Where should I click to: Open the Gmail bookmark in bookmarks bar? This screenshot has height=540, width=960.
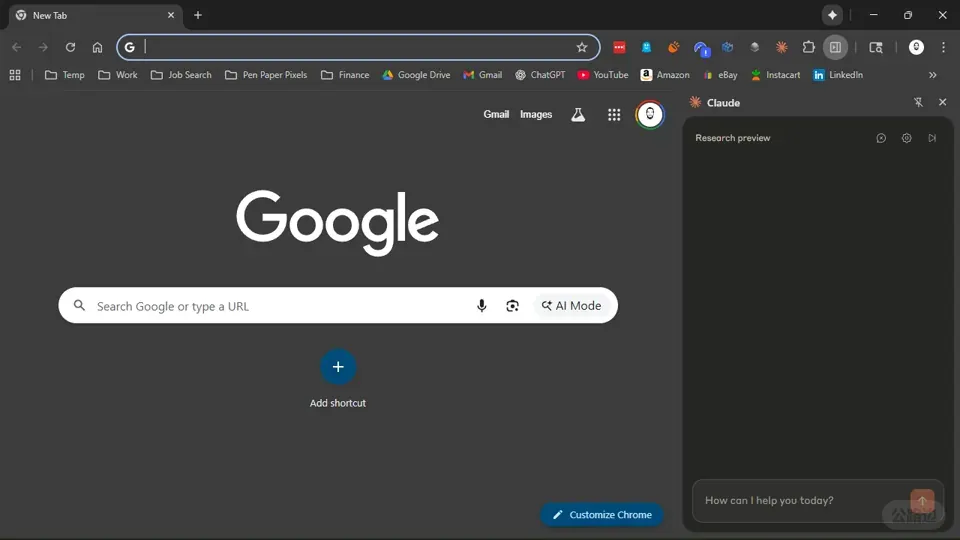point(482,75)
